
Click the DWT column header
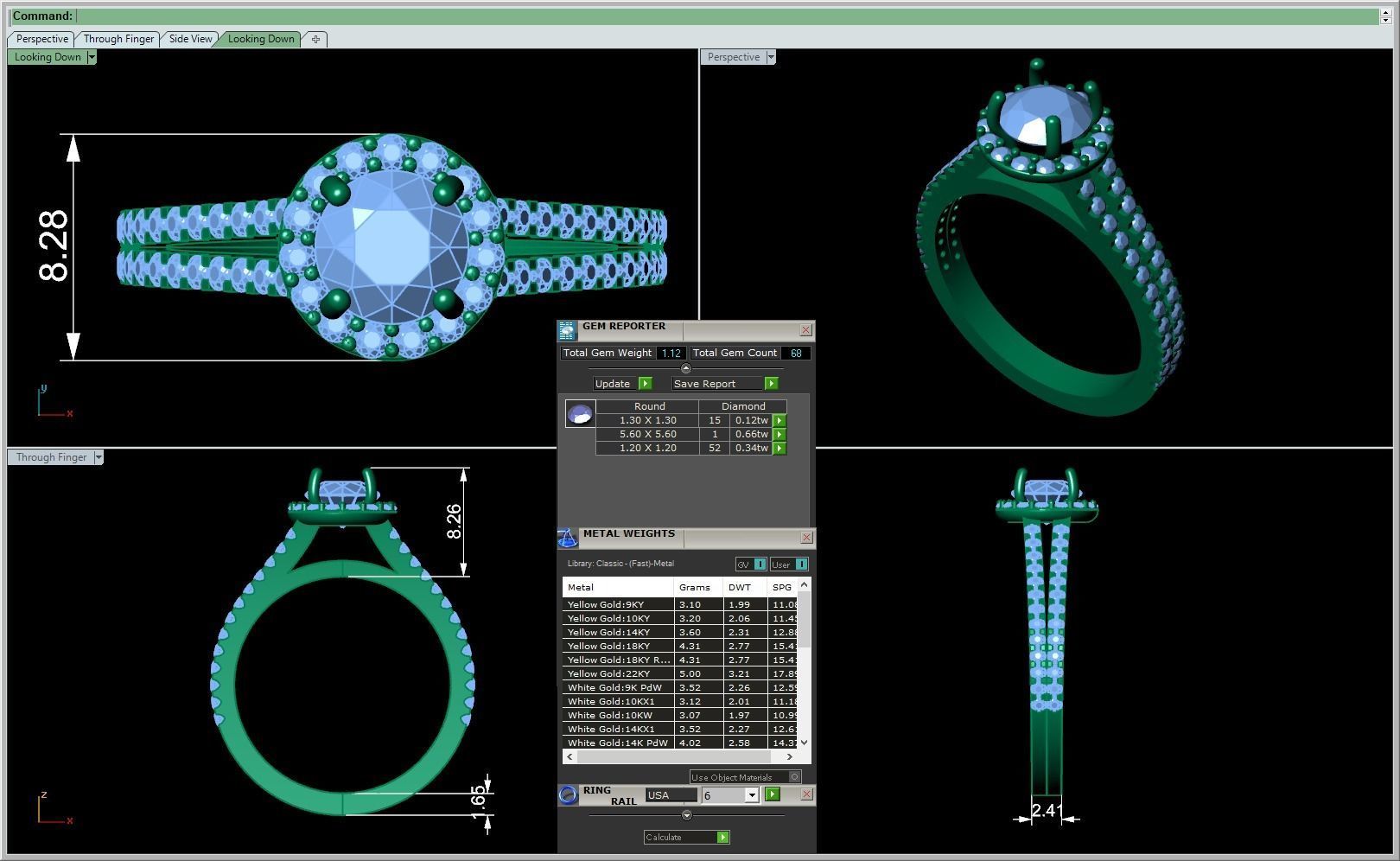click(x=745, y=587)
